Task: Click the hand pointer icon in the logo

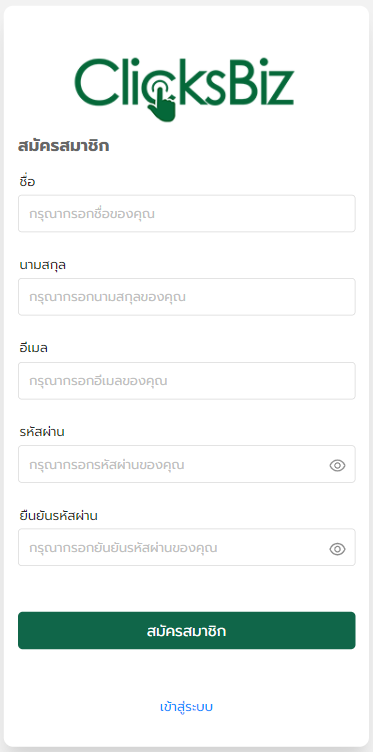Action: point(163,105)
